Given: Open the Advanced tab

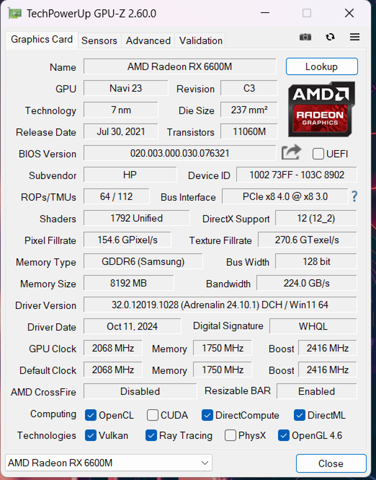Looking at the screenshot, I should pyautogui.click(x=148, y=41).
